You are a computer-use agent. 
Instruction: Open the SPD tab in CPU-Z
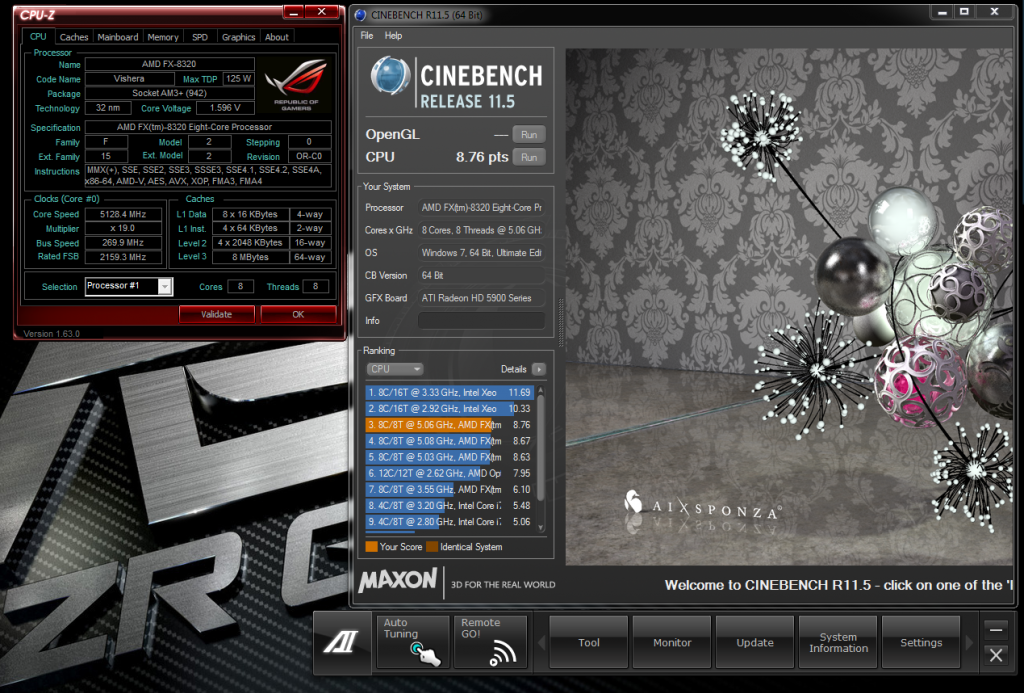(x=200, y=37)
